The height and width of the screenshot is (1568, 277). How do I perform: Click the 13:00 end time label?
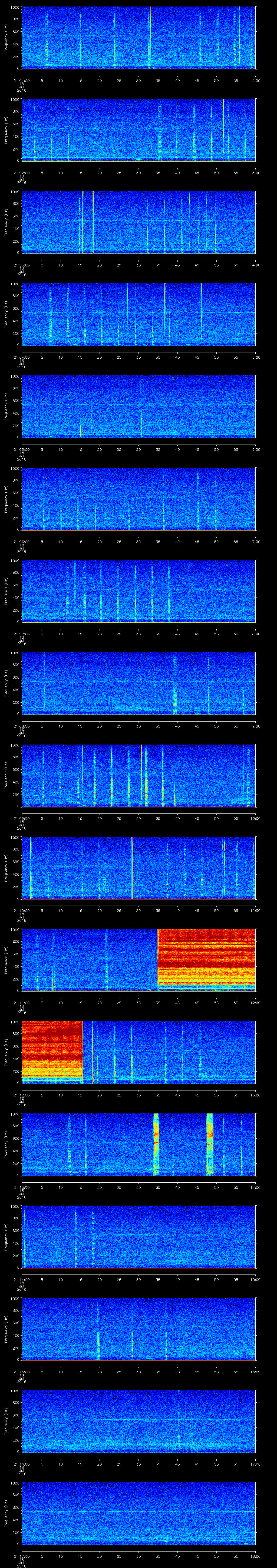255,1095
